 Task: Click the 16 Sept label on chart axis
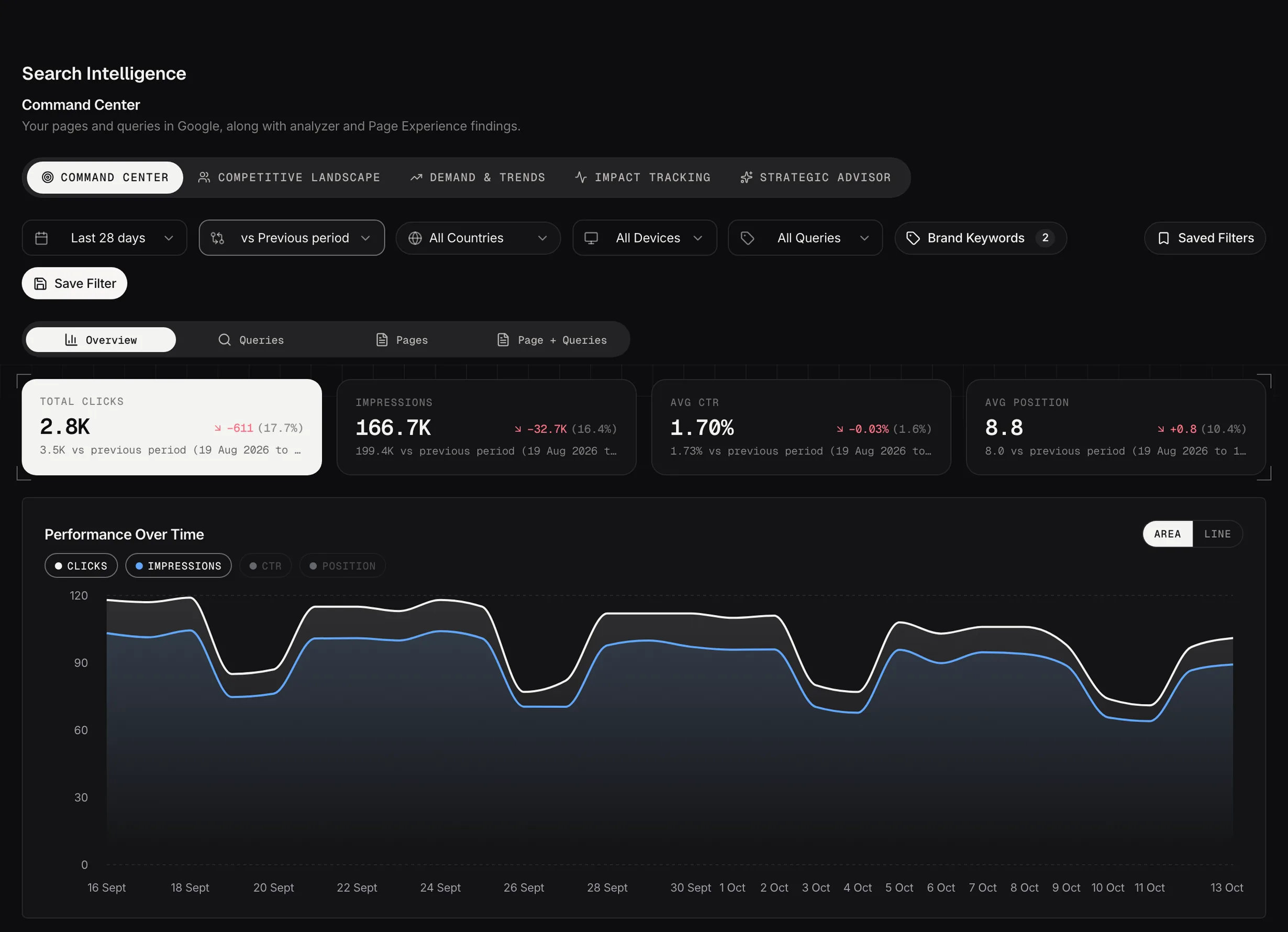[x=107, y=887]
